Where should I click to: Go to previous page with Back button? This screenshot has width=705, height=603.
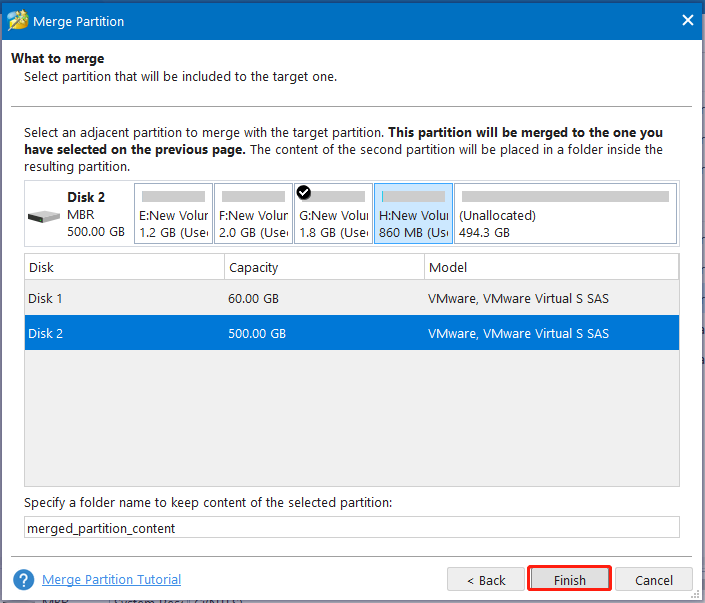tap(486, 580)
